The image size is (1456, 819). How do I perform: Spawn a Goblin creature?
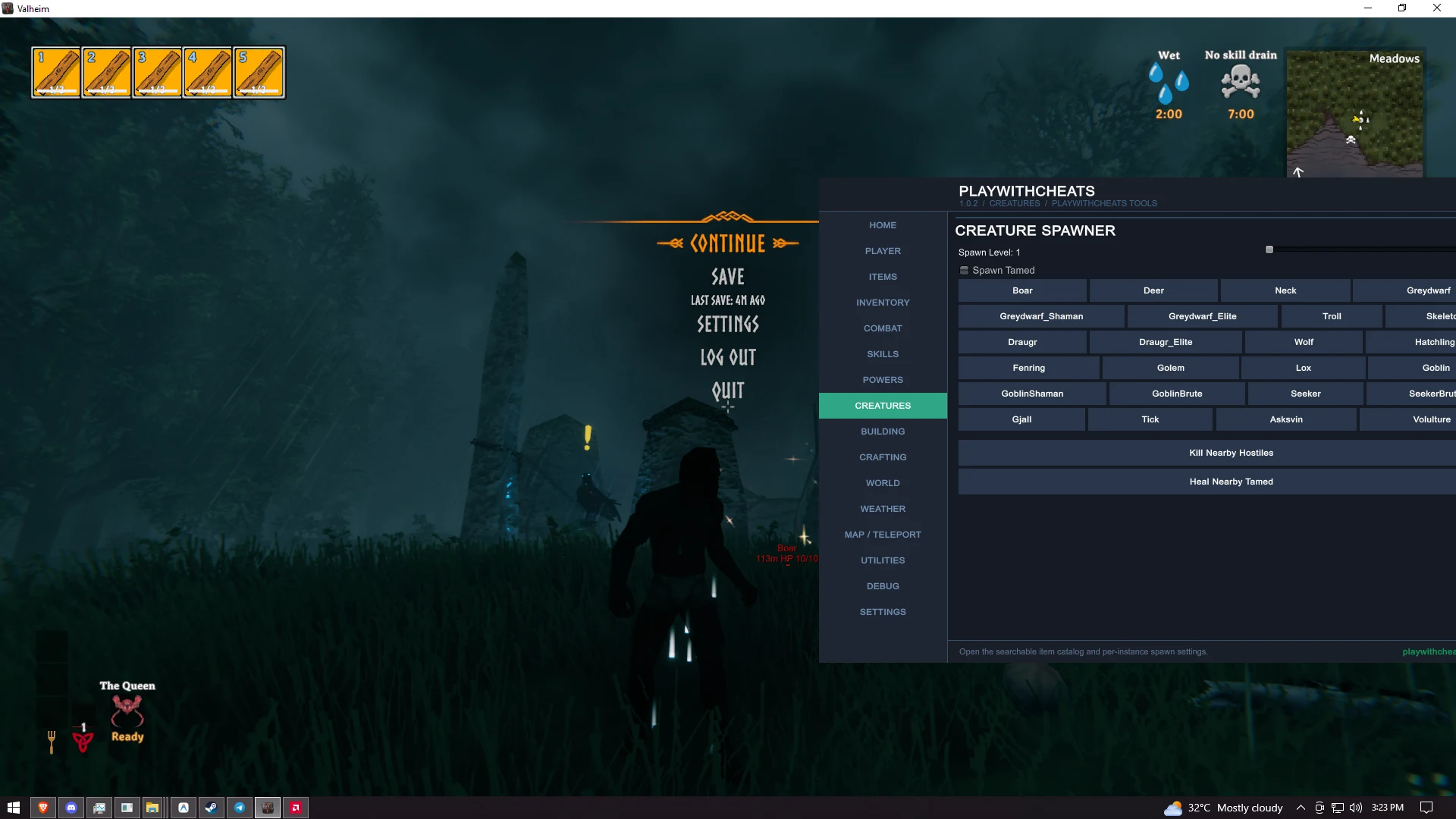(1412, 368)
